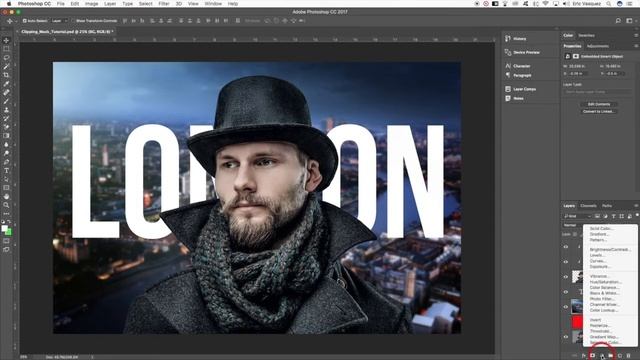The width and height of the screenshot is (640, 360).
Task: Open the Filter menu
Action: [164, 4]
